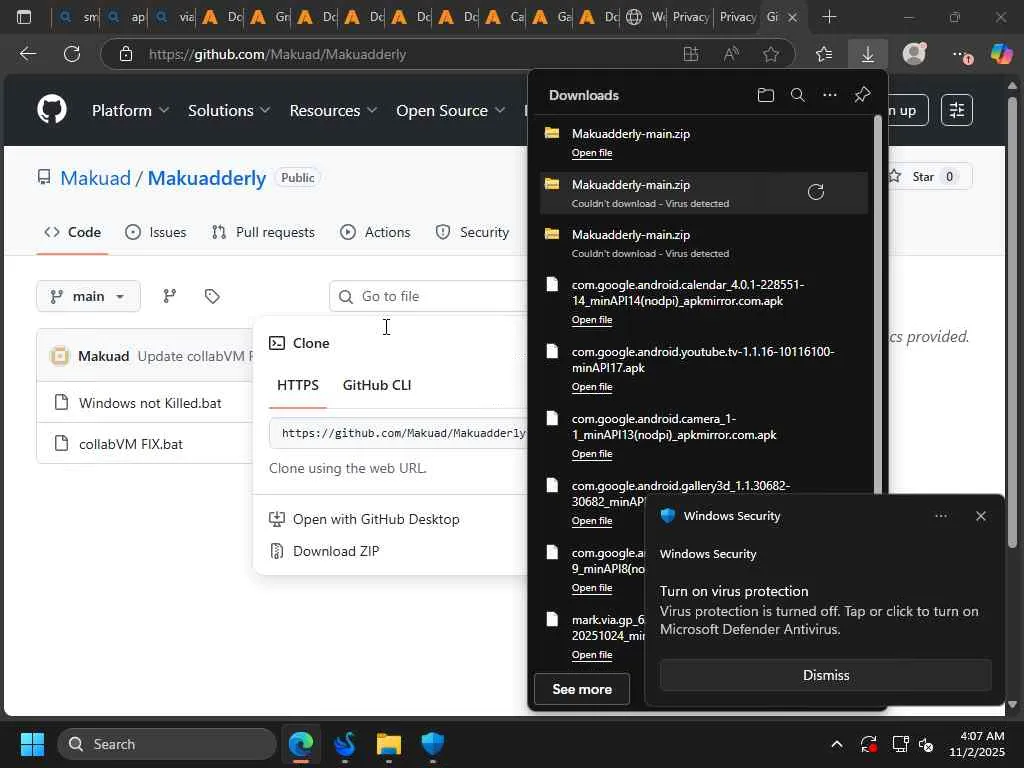The image size is (1024, 768).
Task: Click the volume muted tray icon
Action: click(x=925, y=744)
